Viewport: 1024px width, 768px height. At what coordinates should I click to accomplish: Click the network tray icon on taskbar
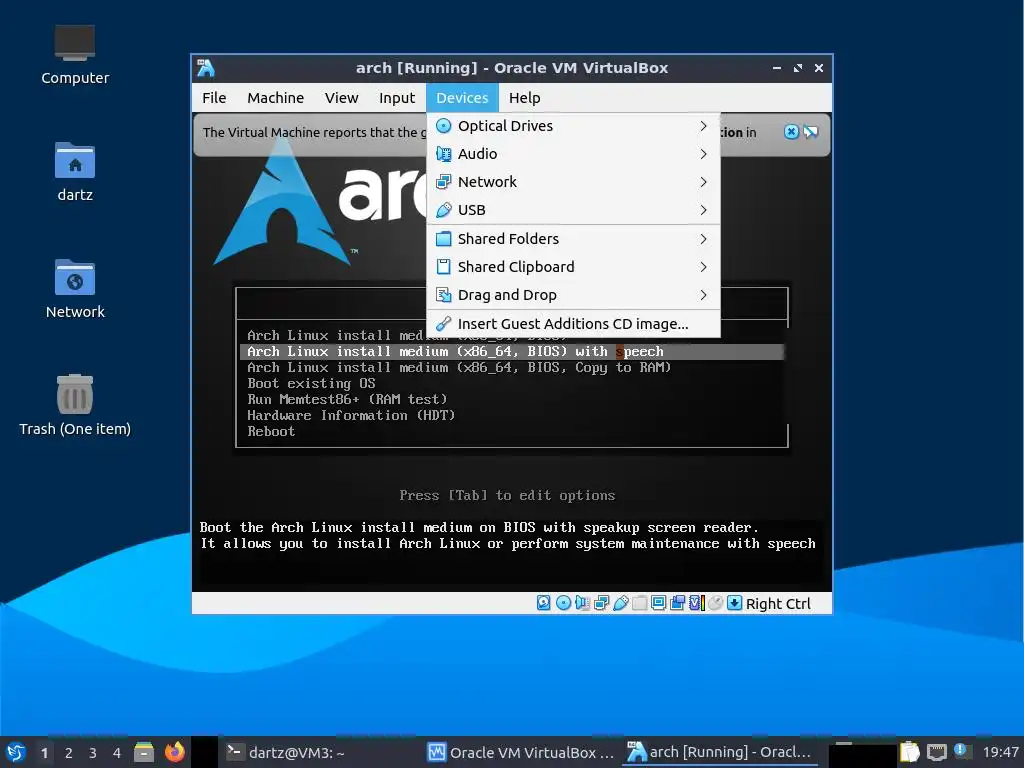click(936, 752)
